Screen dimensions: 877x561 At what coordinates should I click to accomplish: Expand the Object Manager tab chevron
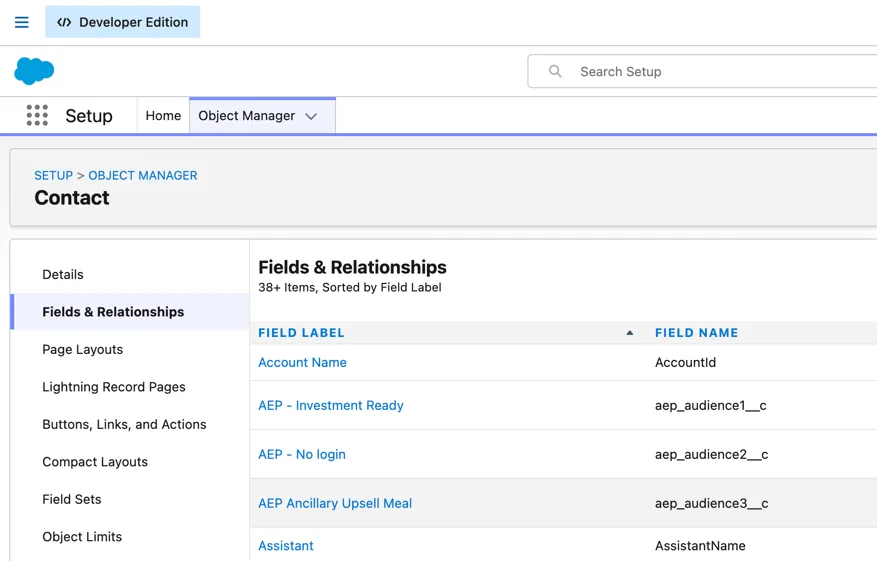312,116
